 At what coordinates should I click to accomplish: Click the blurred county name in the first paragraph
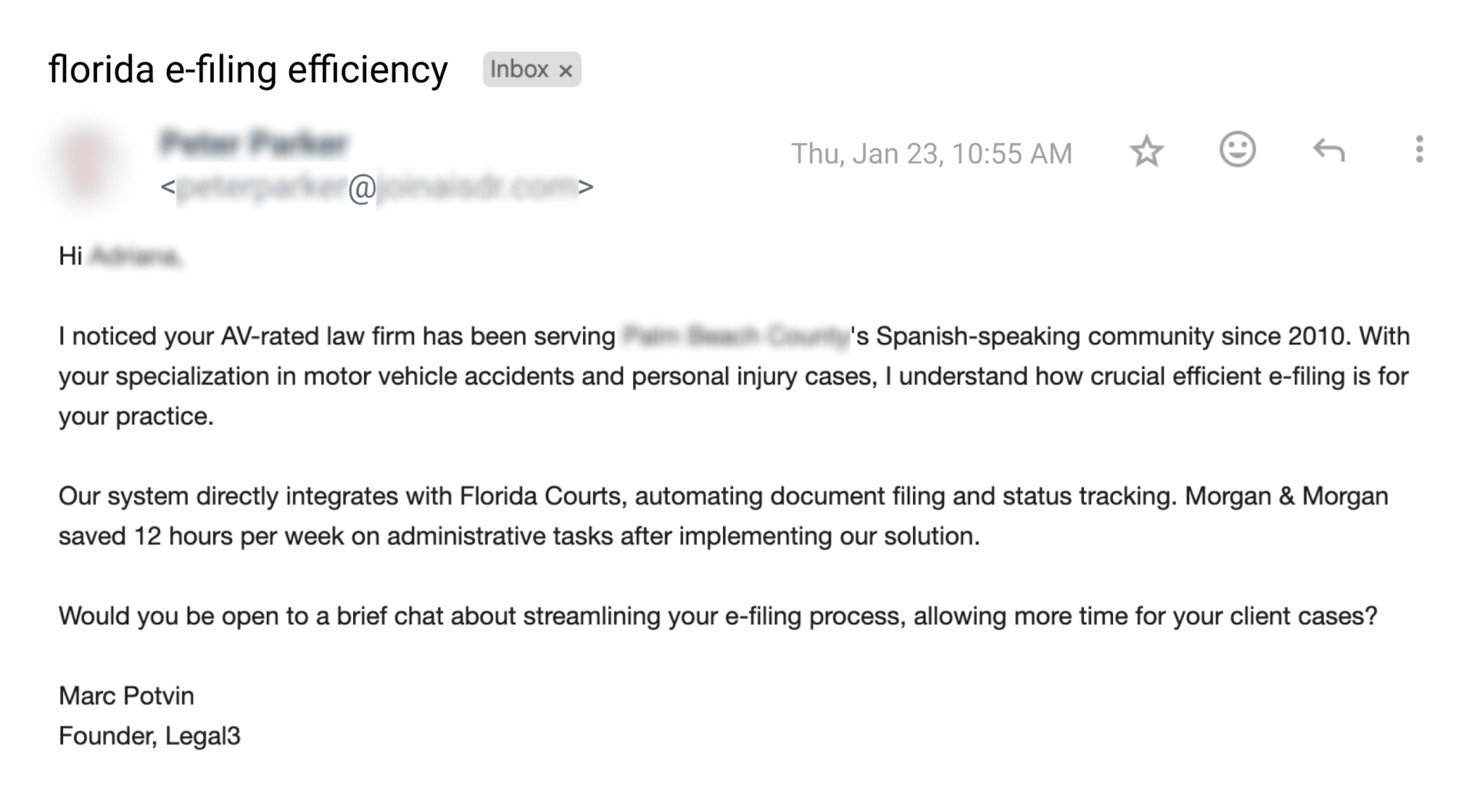click(735, 336)
